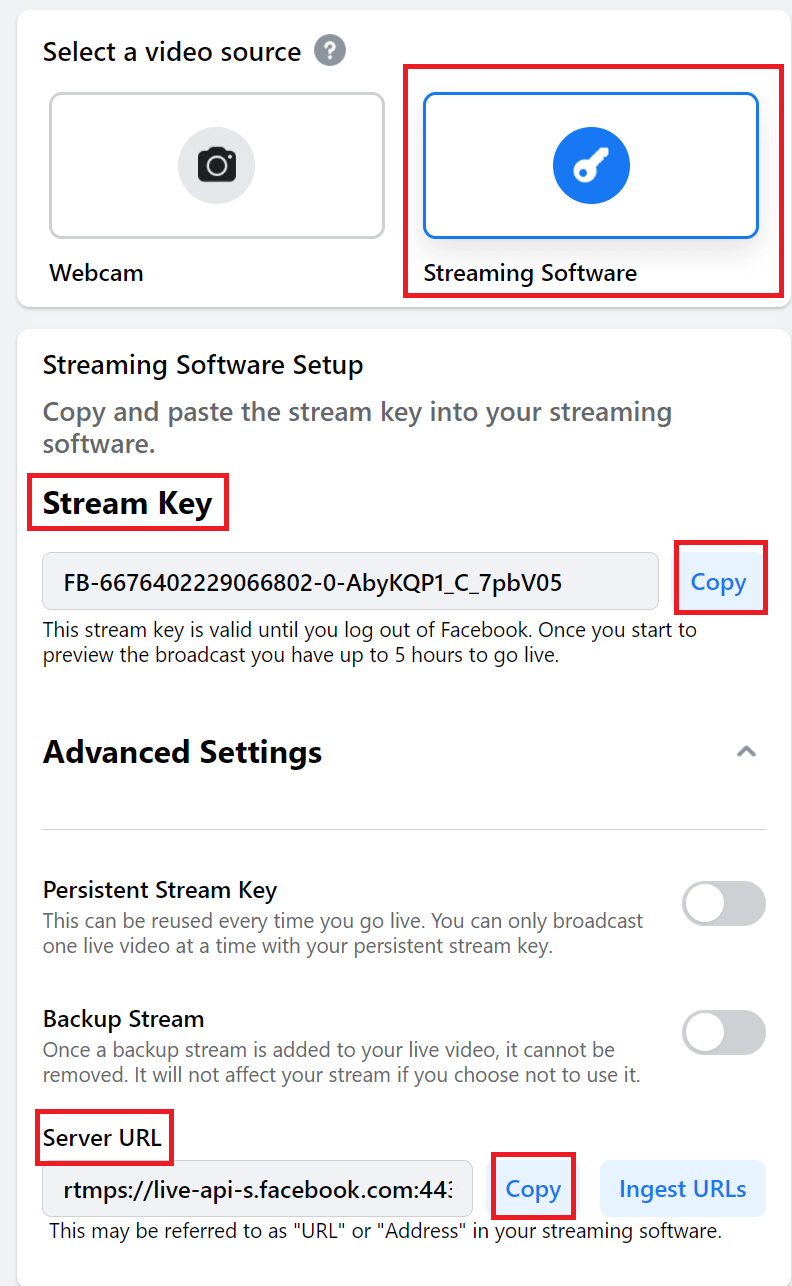Click the Webcam label text
Viewport: 792px width, 1286px height.
click(96, 273)
